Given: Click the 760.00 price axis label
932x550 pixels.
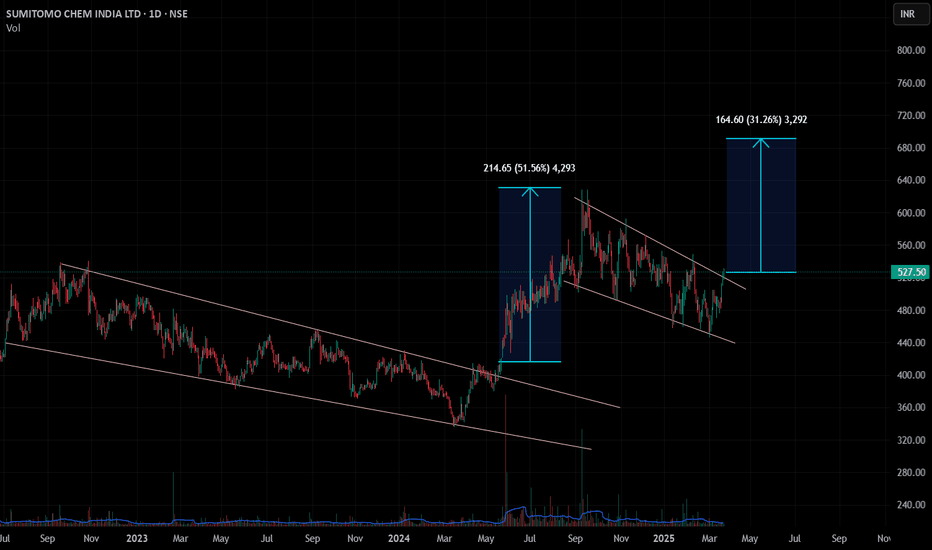Looking at the screenshot, I should click(x=911, y=83).
